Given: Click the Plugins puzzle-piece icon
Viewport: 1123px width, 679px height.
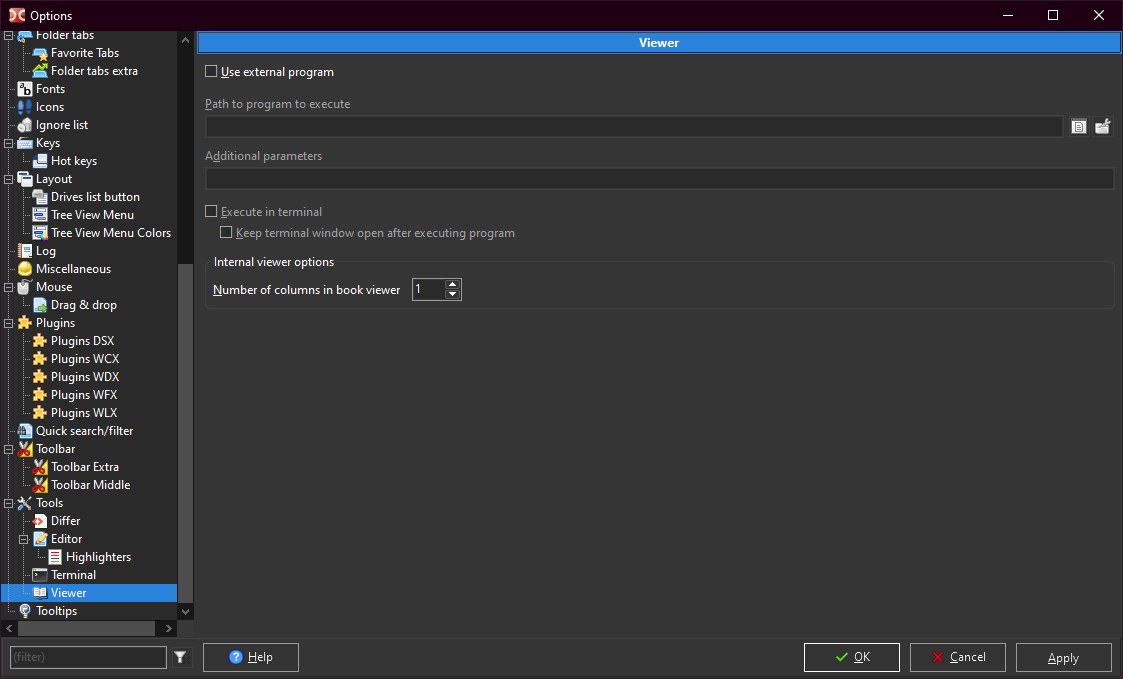Looking at the screenshot, I should (x=25, y=323).
